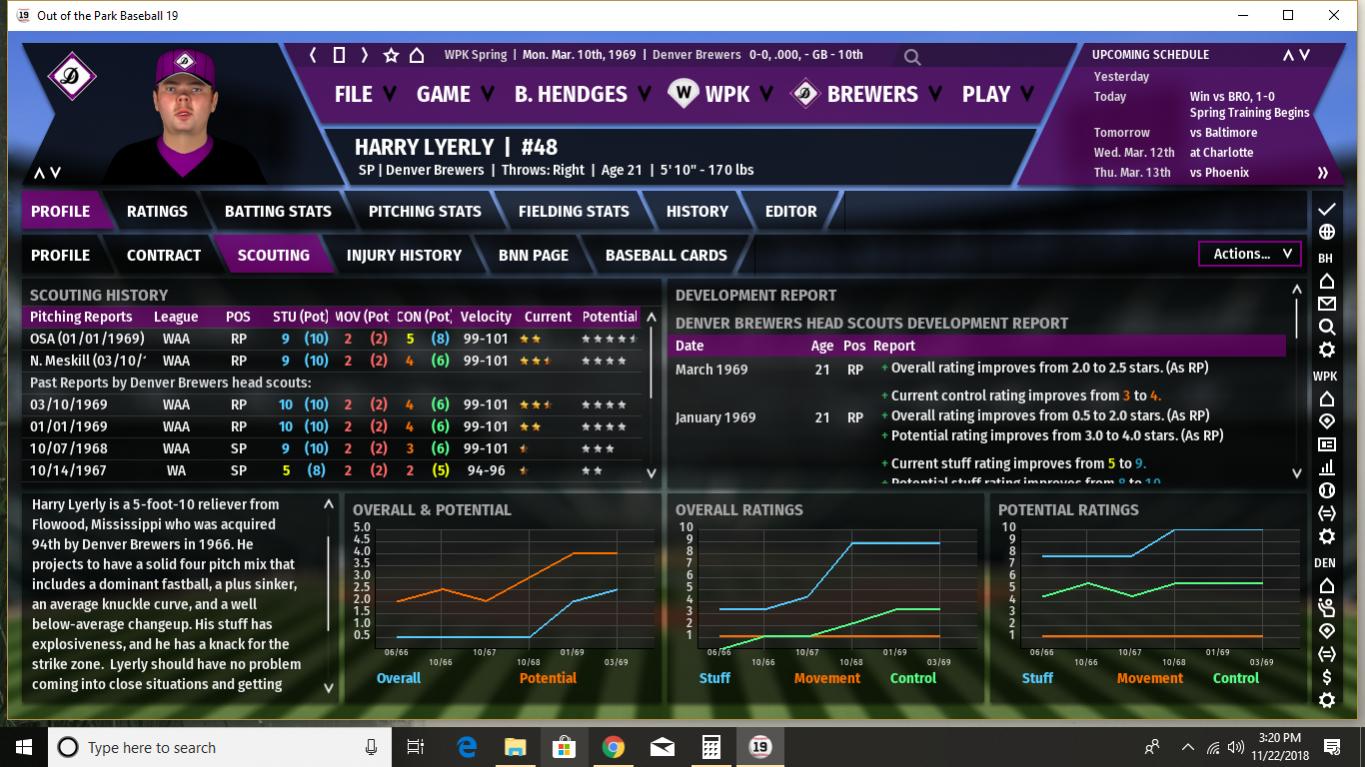Click the checkmark icon in right sidebar
This screenshot has height=767, width=1365.
(1326, 209)
